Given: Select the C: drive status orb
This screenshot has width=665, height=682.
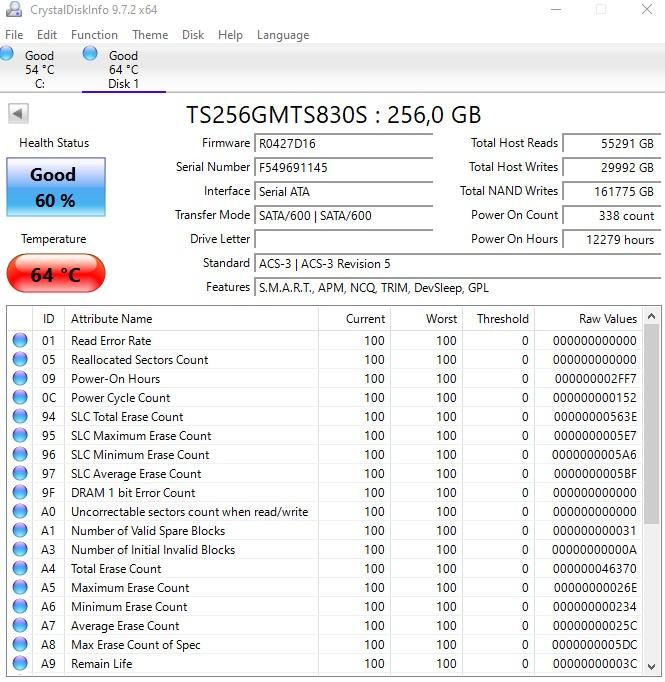Looking at the screenshot, I should click(x=8, y=53).
